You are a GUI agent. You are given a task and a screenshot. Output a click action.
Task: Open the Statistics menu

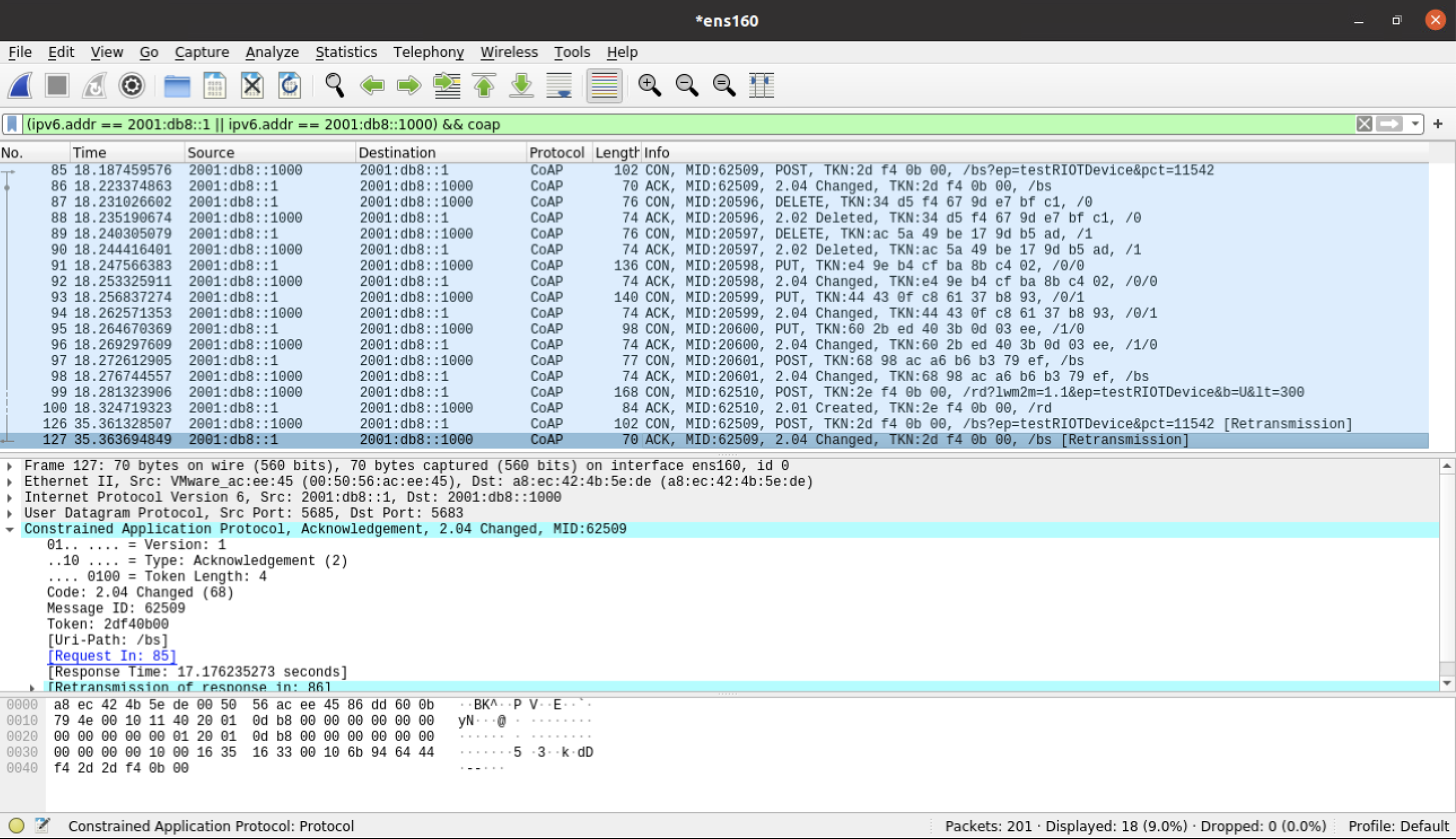pyautogui.click(x=346, y=52)
